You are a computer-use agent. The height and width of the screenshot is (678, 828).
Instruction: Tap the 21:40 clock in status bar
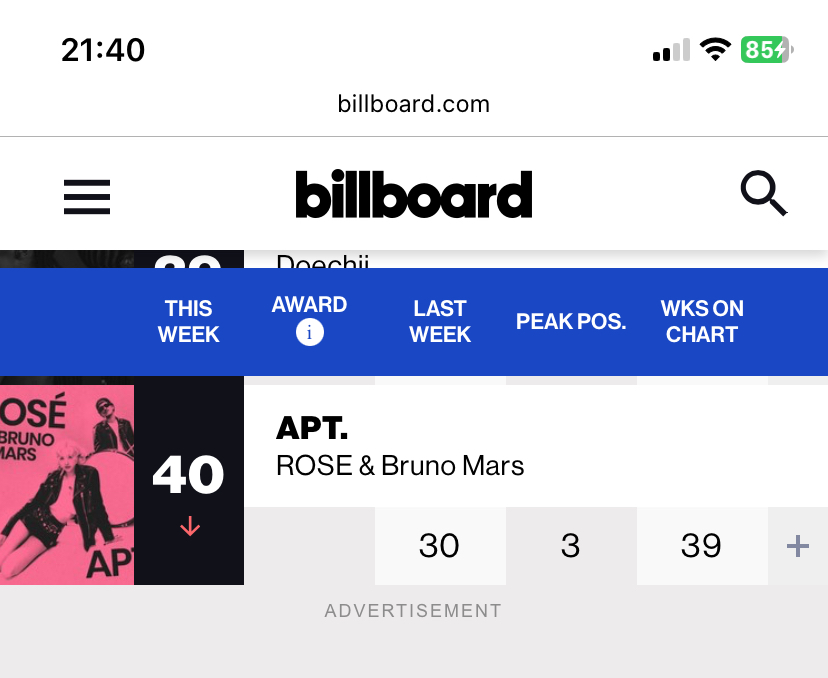103,50
